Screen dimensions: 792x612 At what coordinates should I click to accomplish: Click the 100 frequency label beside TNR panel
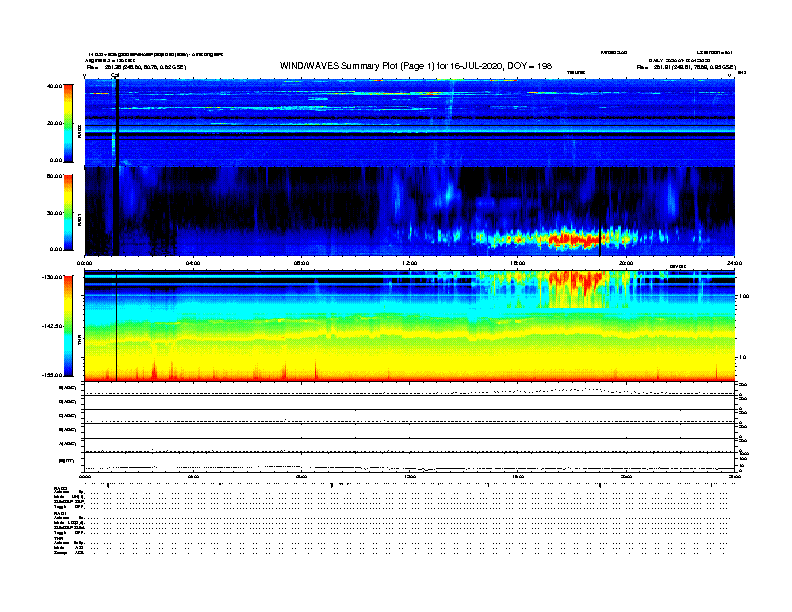coord(743,296)
